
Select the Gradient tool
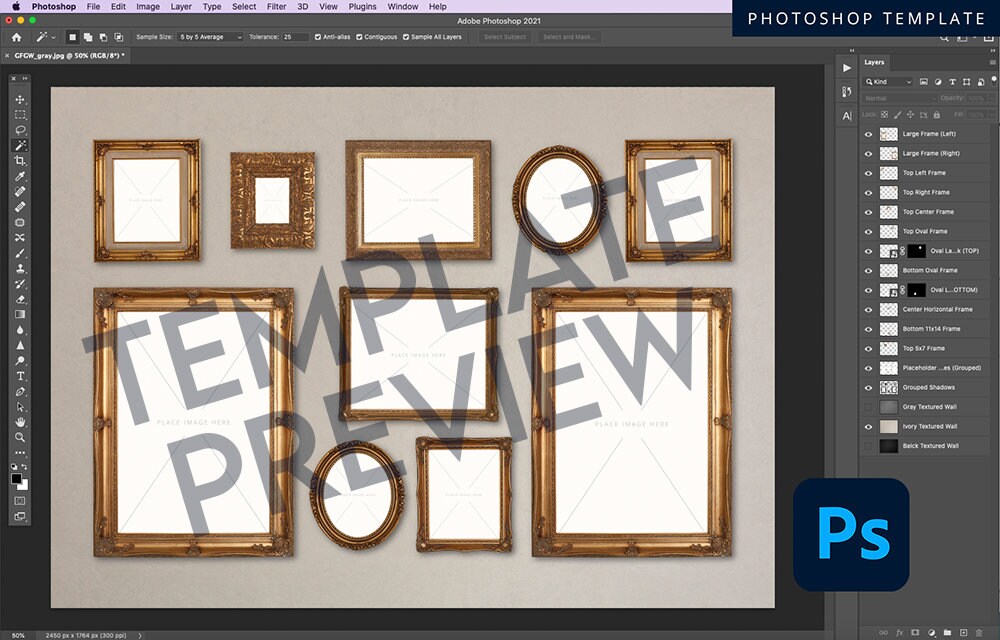pos(20,314)
